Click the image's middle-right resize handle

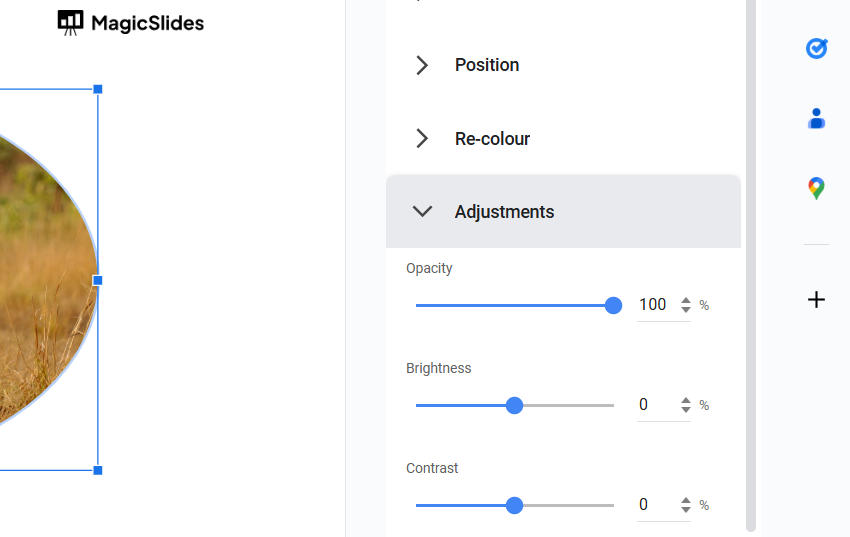98,280
